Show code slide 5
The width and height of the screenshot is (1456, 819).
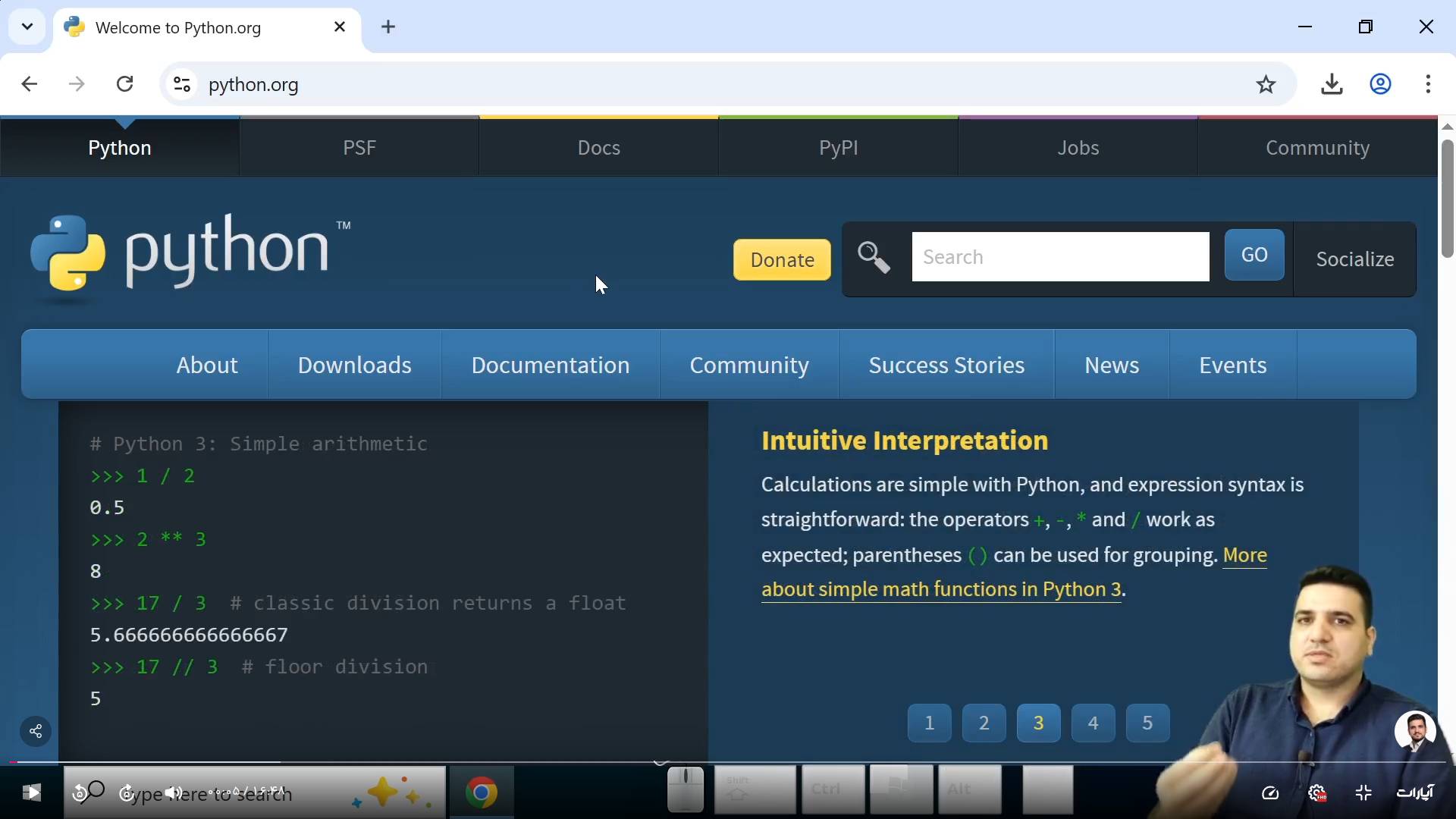click(1148, 723)
